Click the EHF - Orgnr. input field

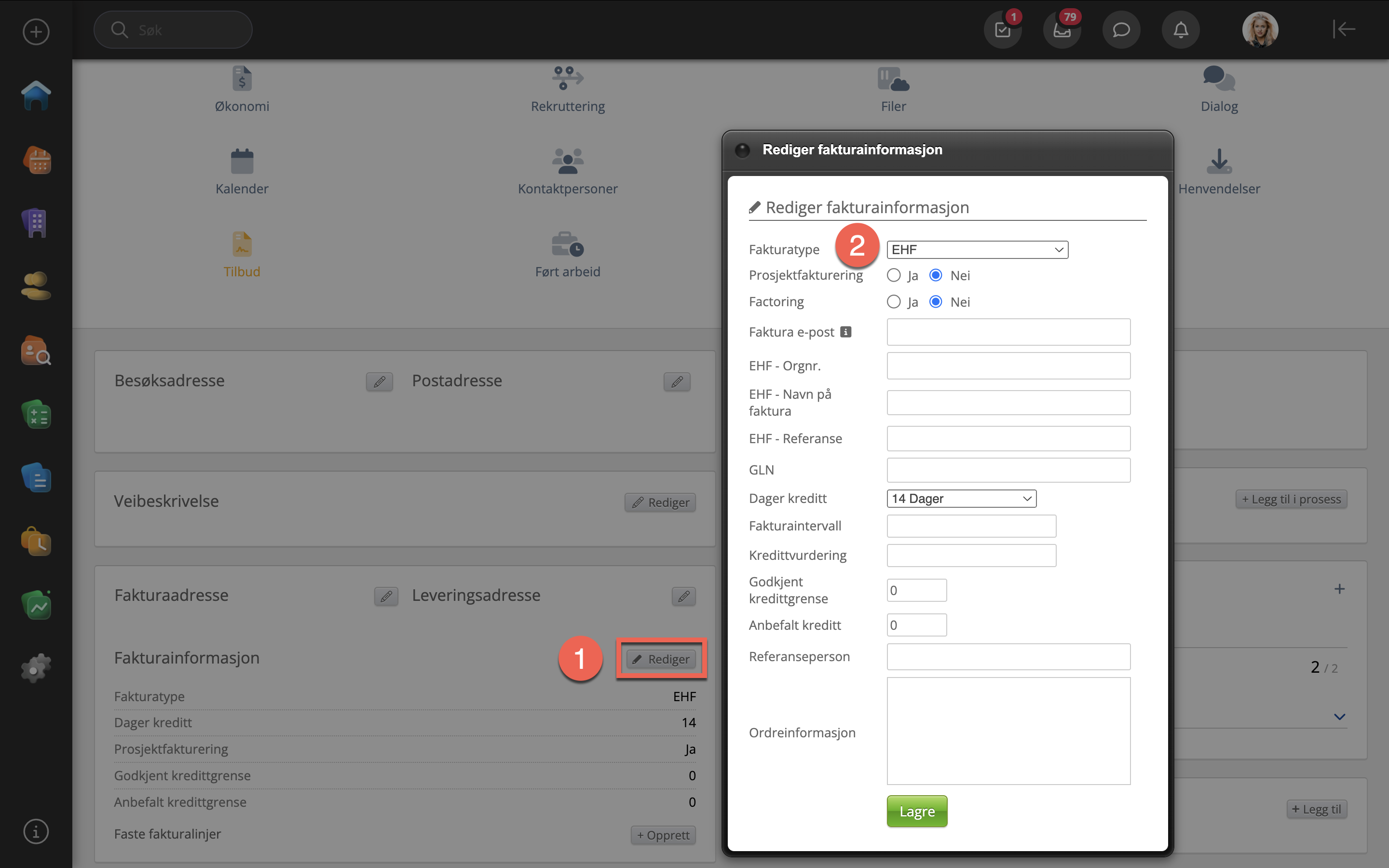pyautogui.click(x=1008, y=366)
